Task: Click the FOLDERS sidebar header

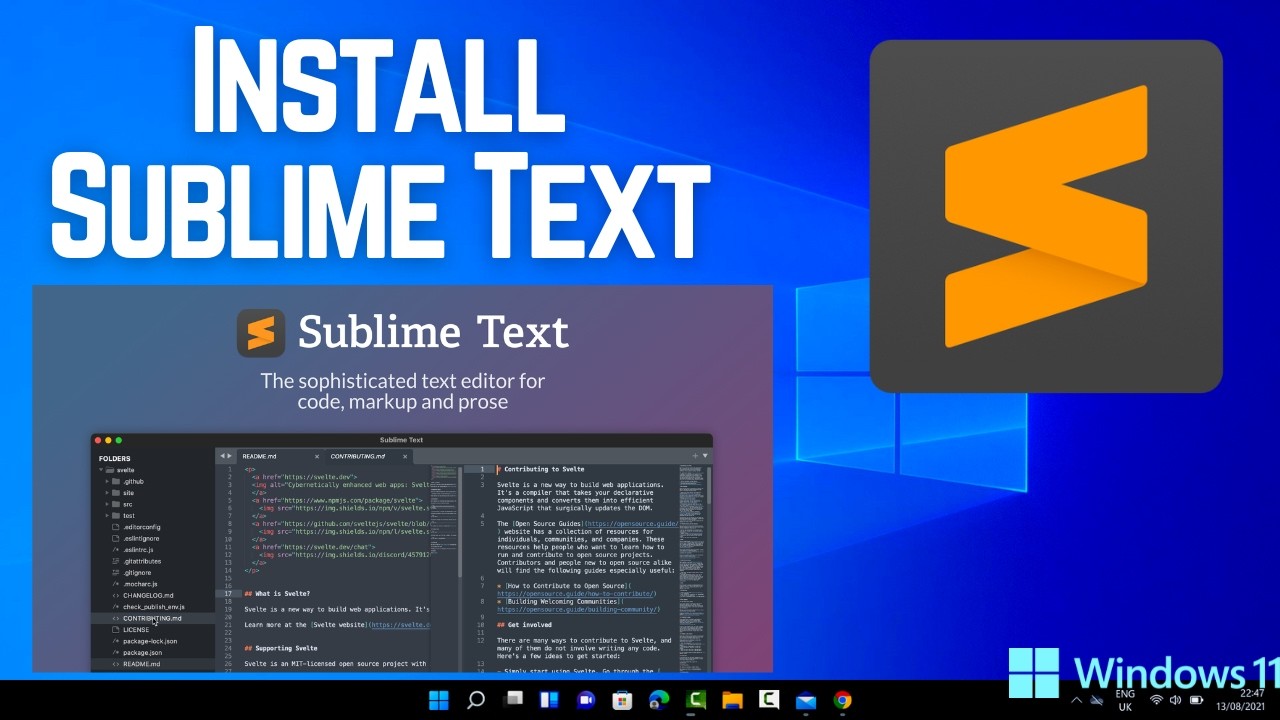Action: click(x=114, y=459)
